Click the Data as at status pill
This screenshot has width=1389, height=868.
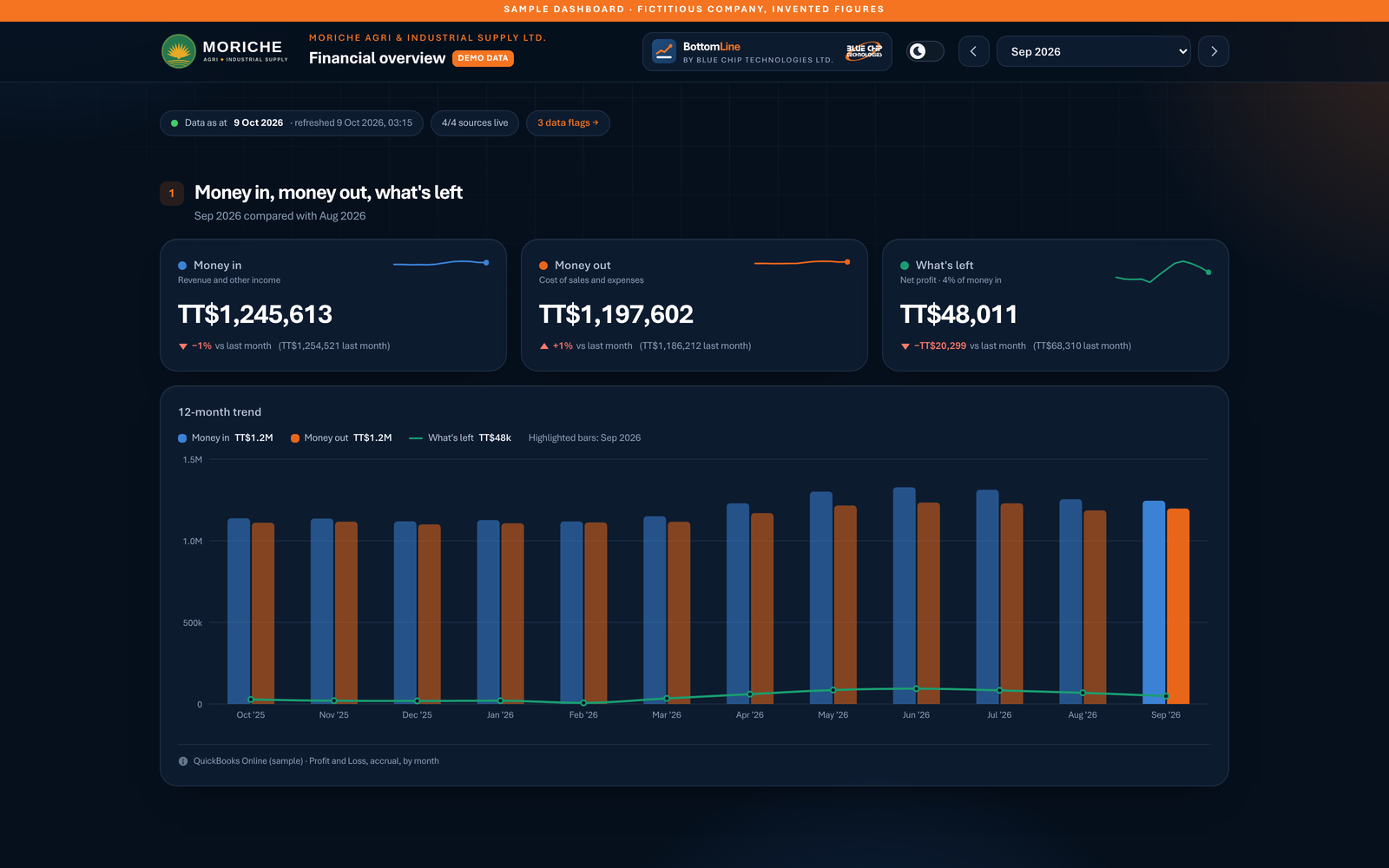pyautogui.click(x=292, y=123)
